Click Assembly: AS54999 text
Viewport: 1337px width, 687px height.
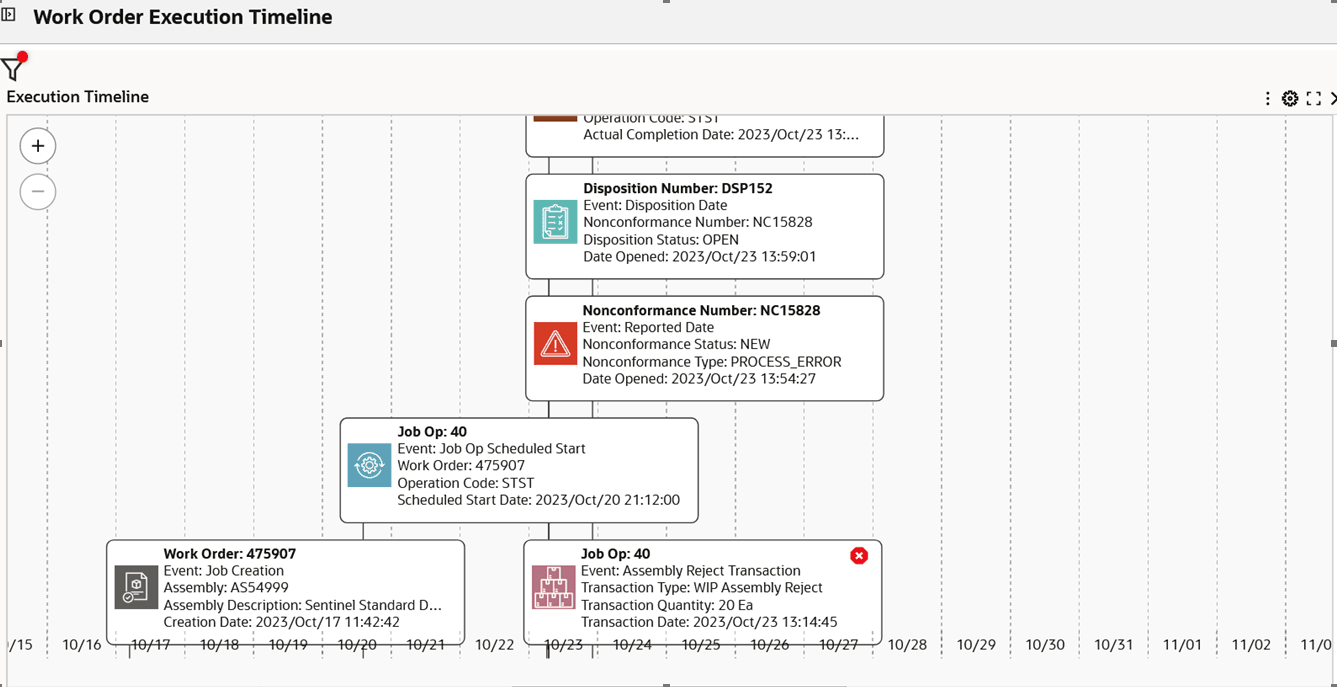(226, 588)
